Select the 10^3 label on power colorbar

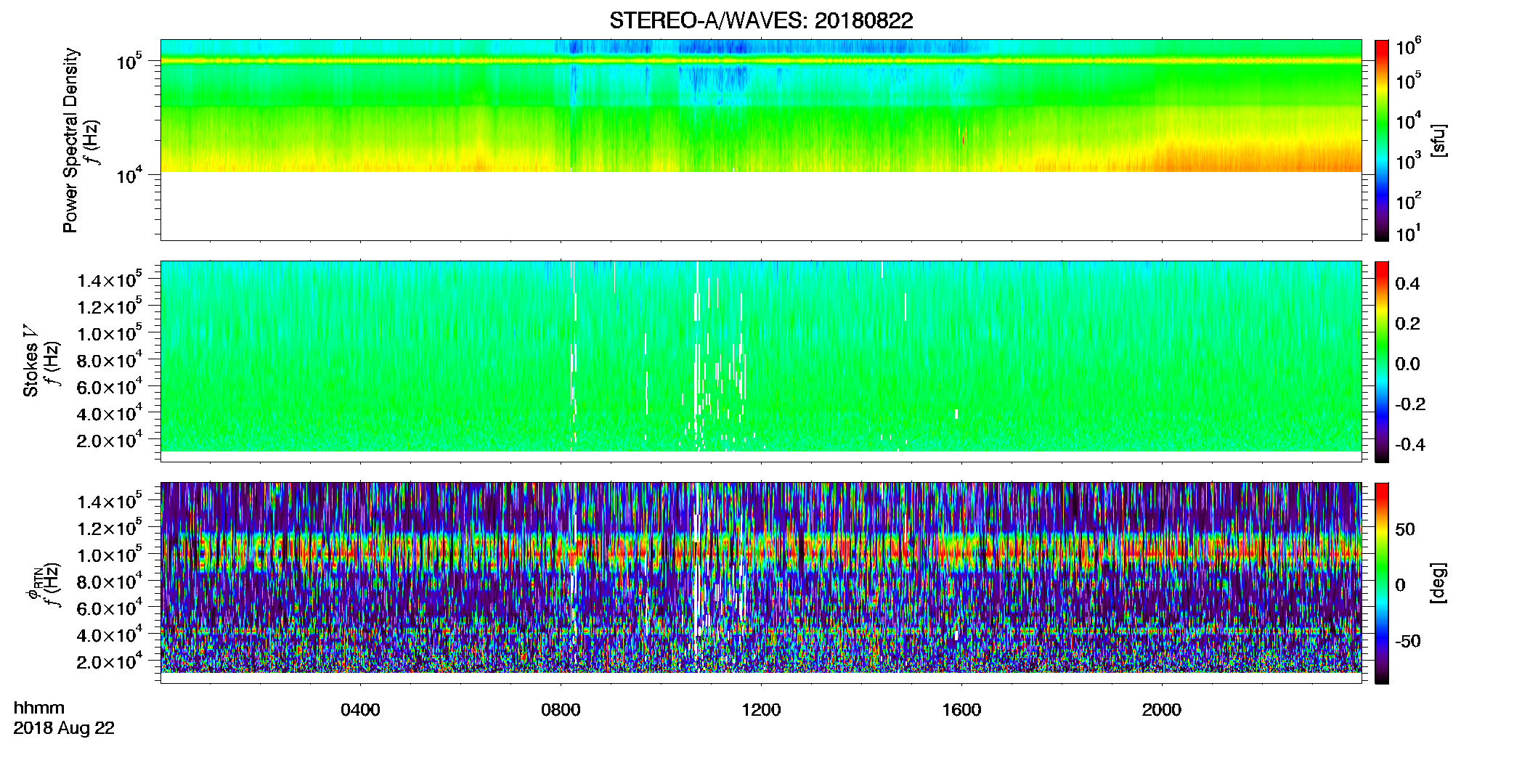pyautogui.click(x=1409, y=160)
